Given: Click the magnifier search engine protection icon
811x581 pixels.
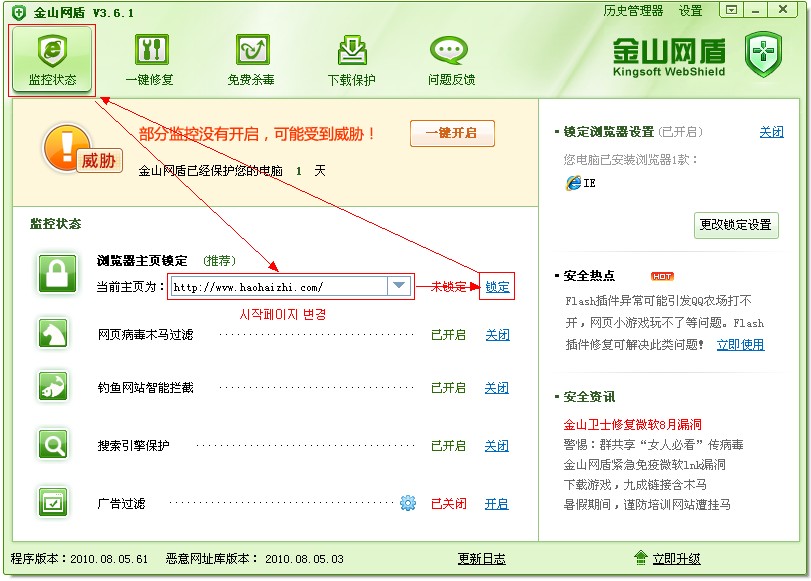Looking at the screenshot, I should coord(53,444).
